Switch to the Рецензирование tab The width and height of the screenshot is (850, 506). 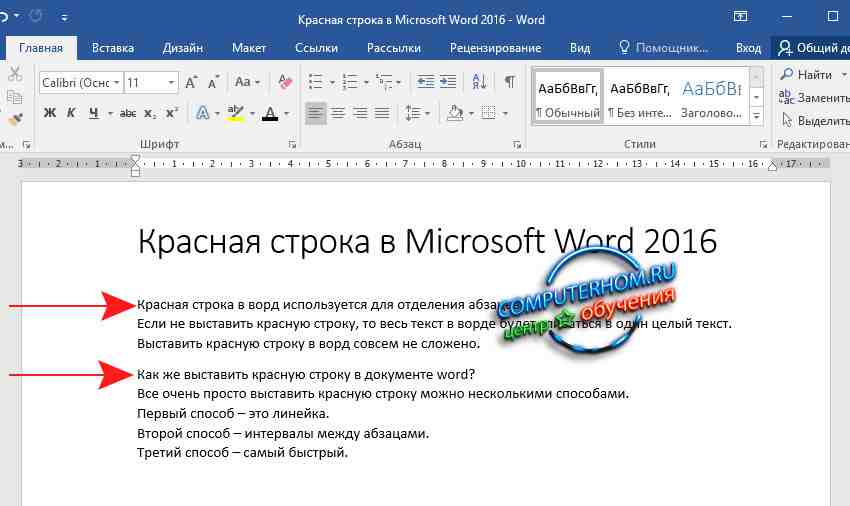495,48
